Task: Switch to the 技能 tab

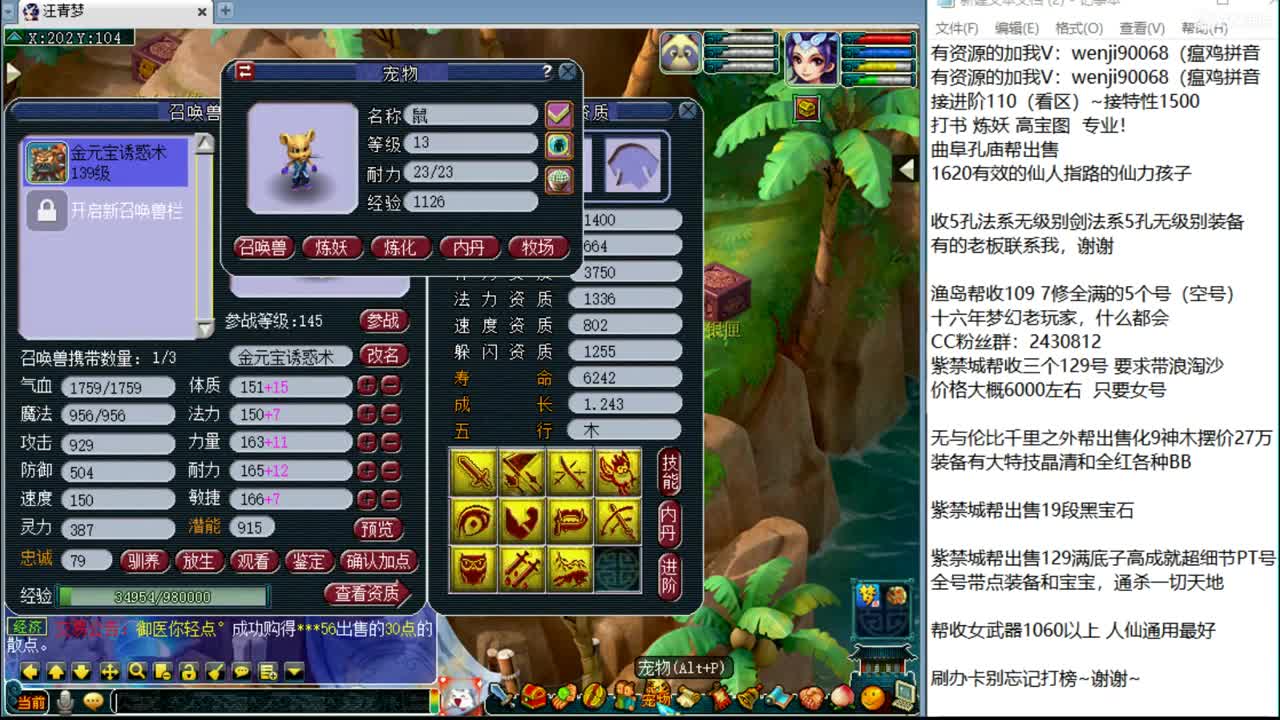Action: pos(669,472)
